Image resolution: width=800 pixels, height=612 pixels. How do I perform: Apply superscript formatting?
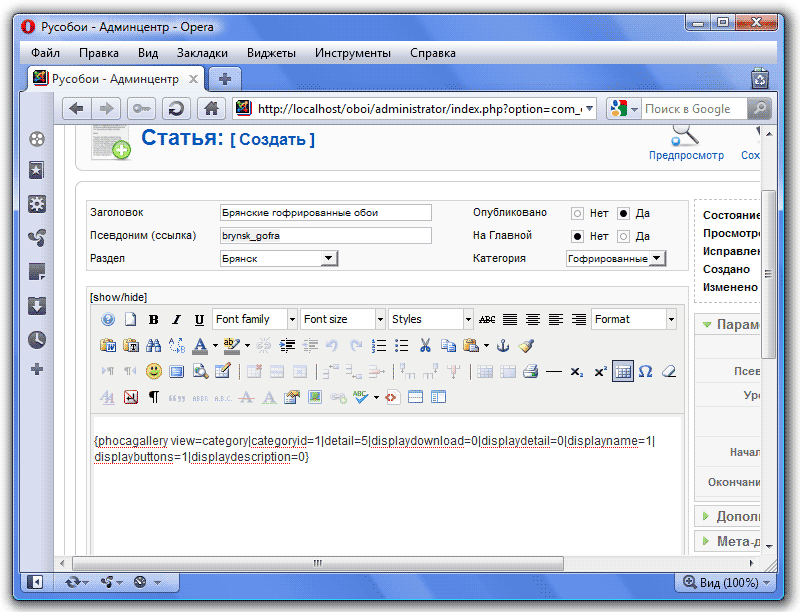click(600, 371)
